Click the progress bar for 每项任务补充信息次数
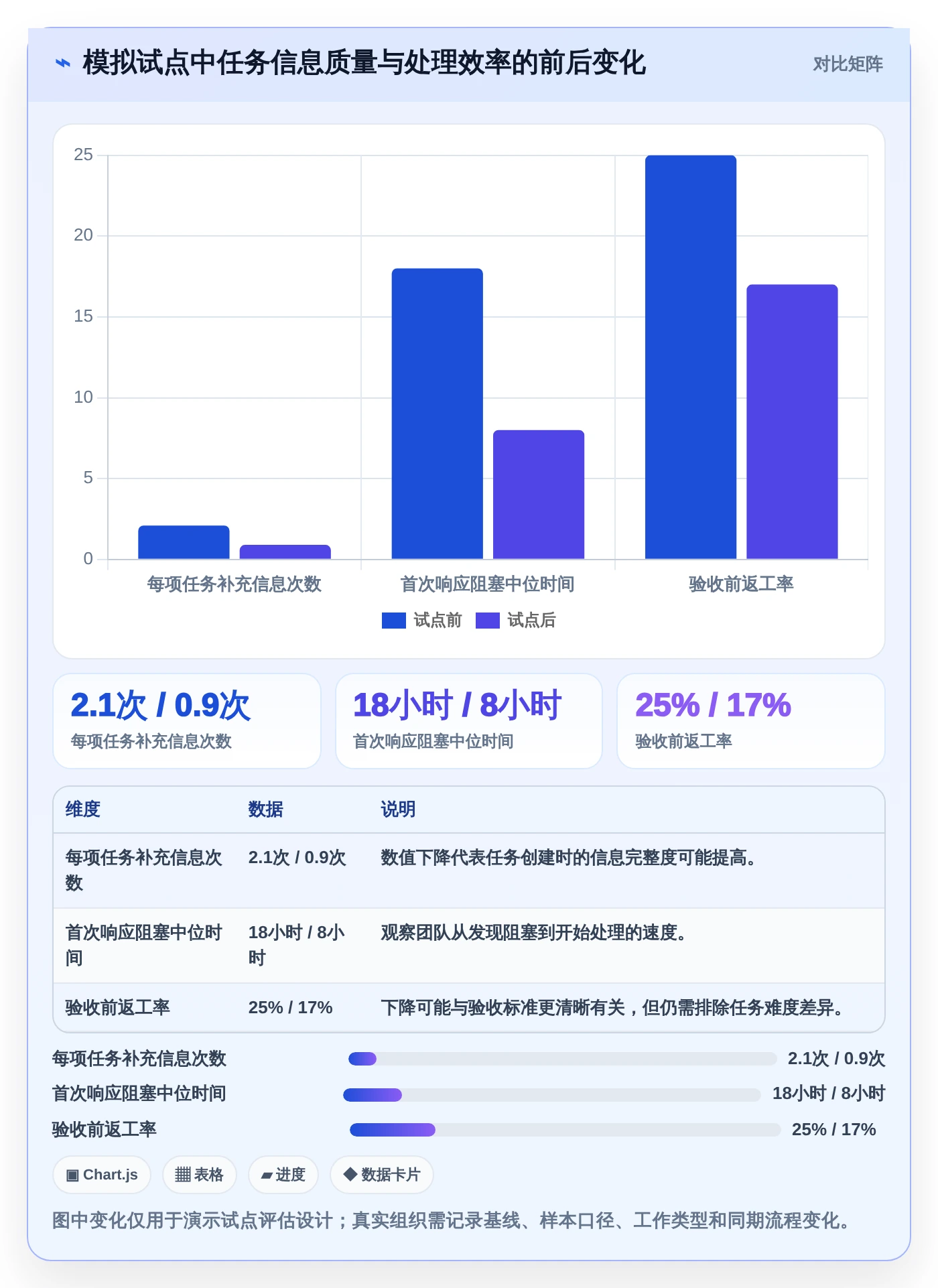 coord(563,1059)
